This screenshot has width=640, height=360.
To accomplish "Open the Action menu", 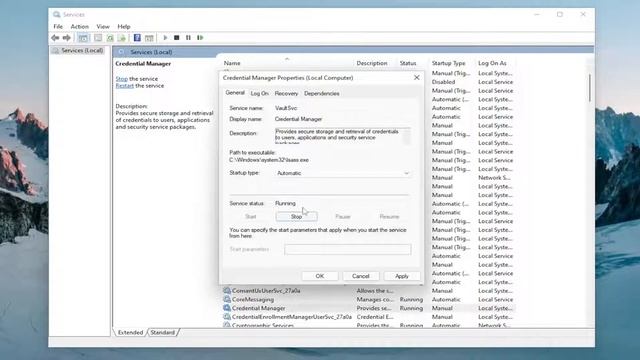I will [80, 26].
